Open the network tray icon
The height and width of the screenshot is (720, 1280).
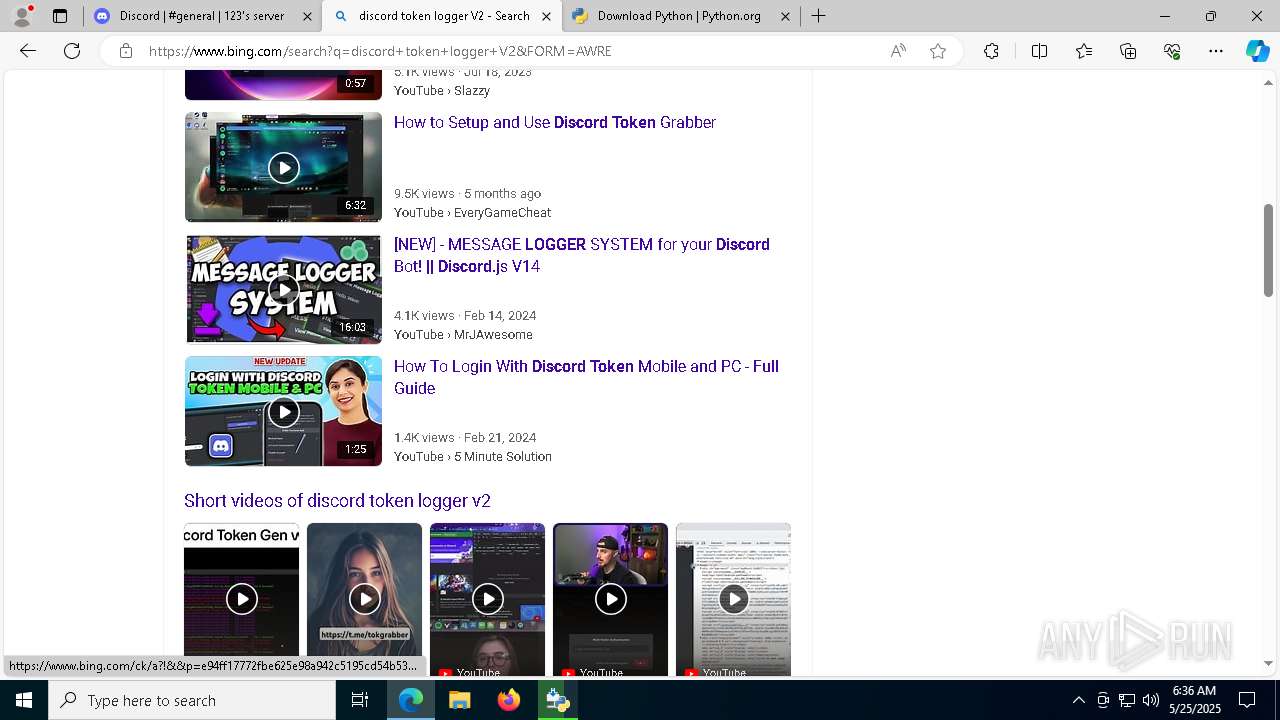pyautogui.click(x=1127, y=700)
